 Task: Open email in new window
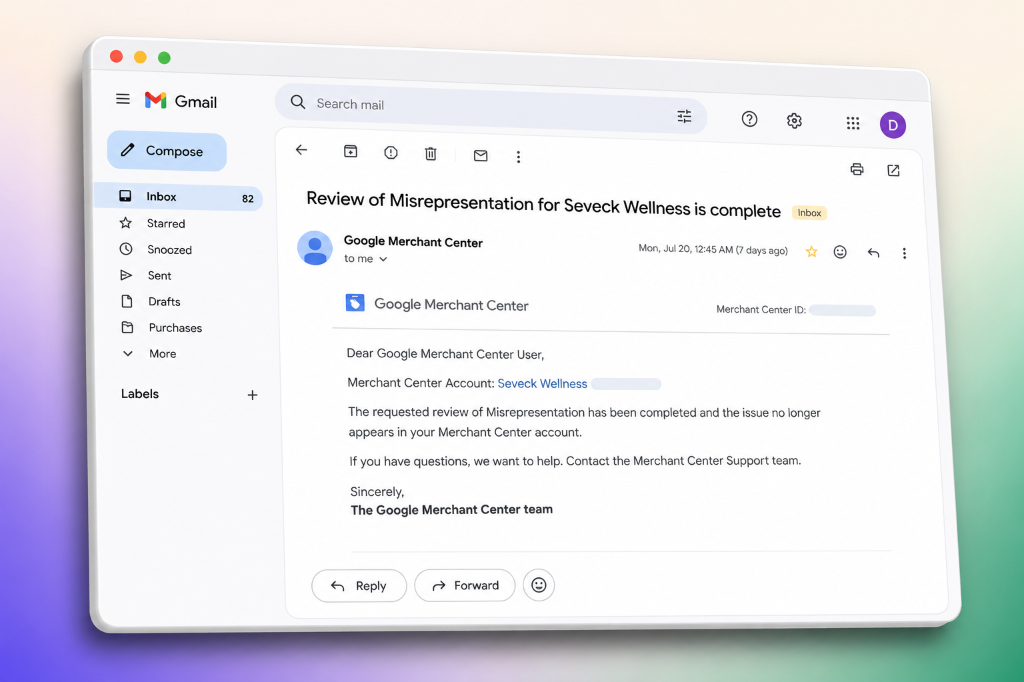click(893, 170)
